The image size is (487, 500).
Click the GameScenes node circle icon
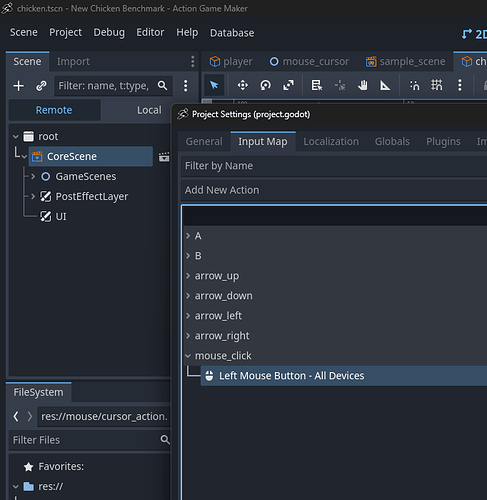coord(46,176)
